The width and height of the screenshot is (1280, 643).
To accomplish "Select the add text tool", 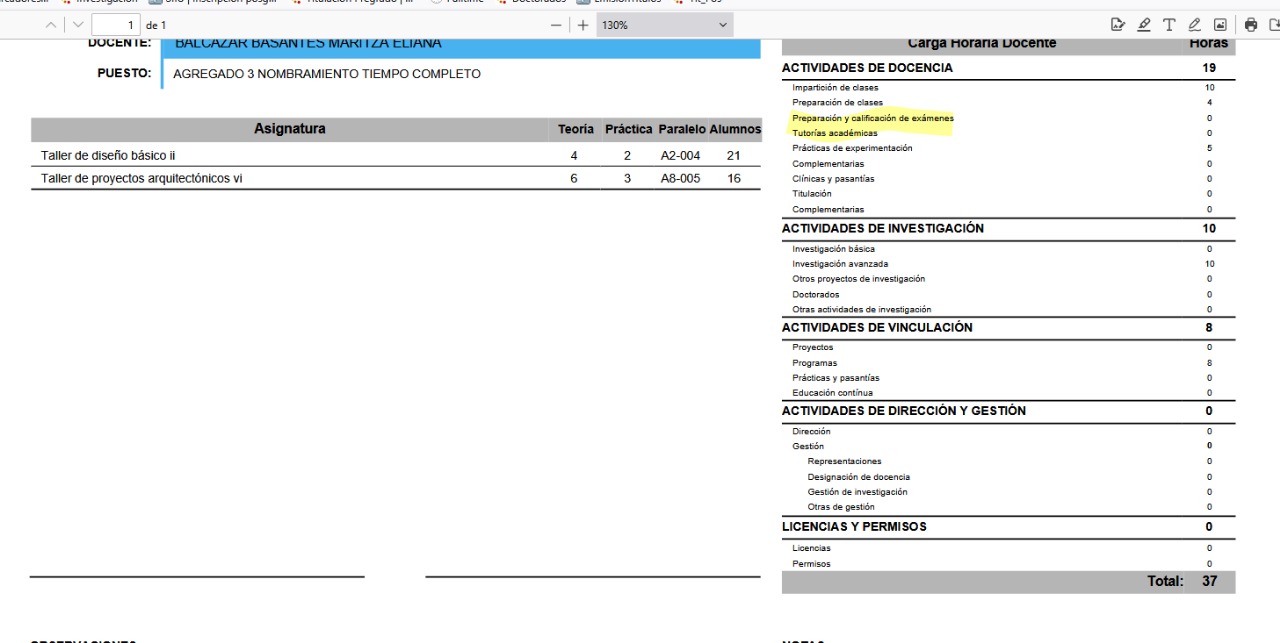I will [1169, 25].
